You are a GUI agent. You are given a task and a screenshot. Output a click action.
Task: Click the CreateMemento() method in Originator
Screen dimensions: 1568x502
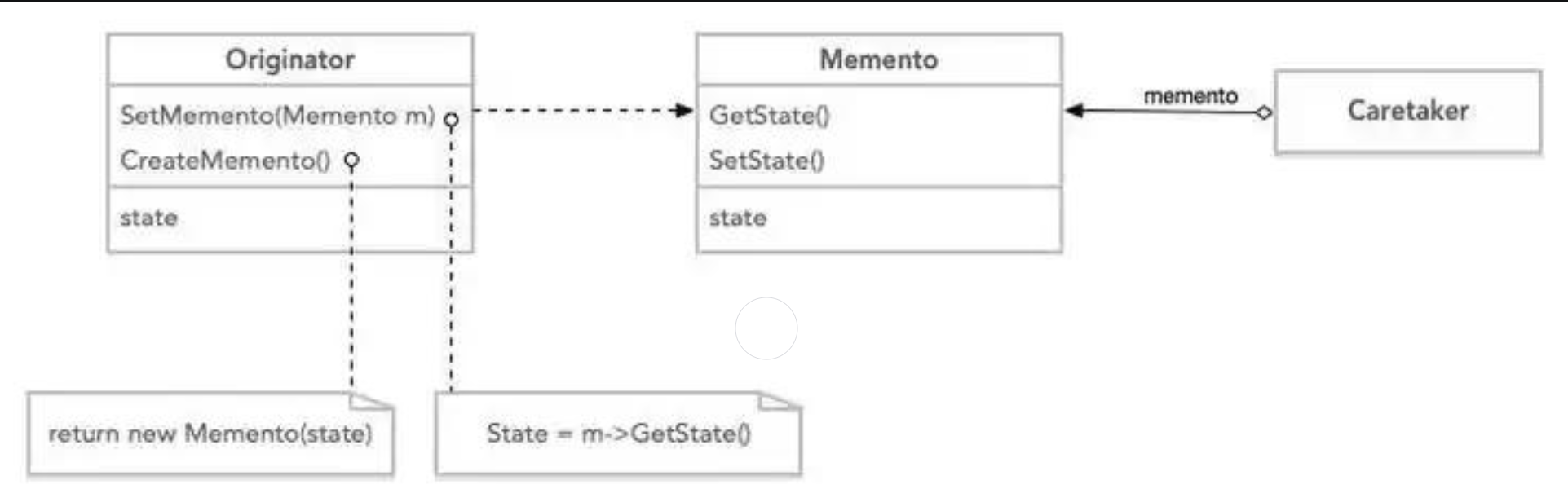[225, 161]
